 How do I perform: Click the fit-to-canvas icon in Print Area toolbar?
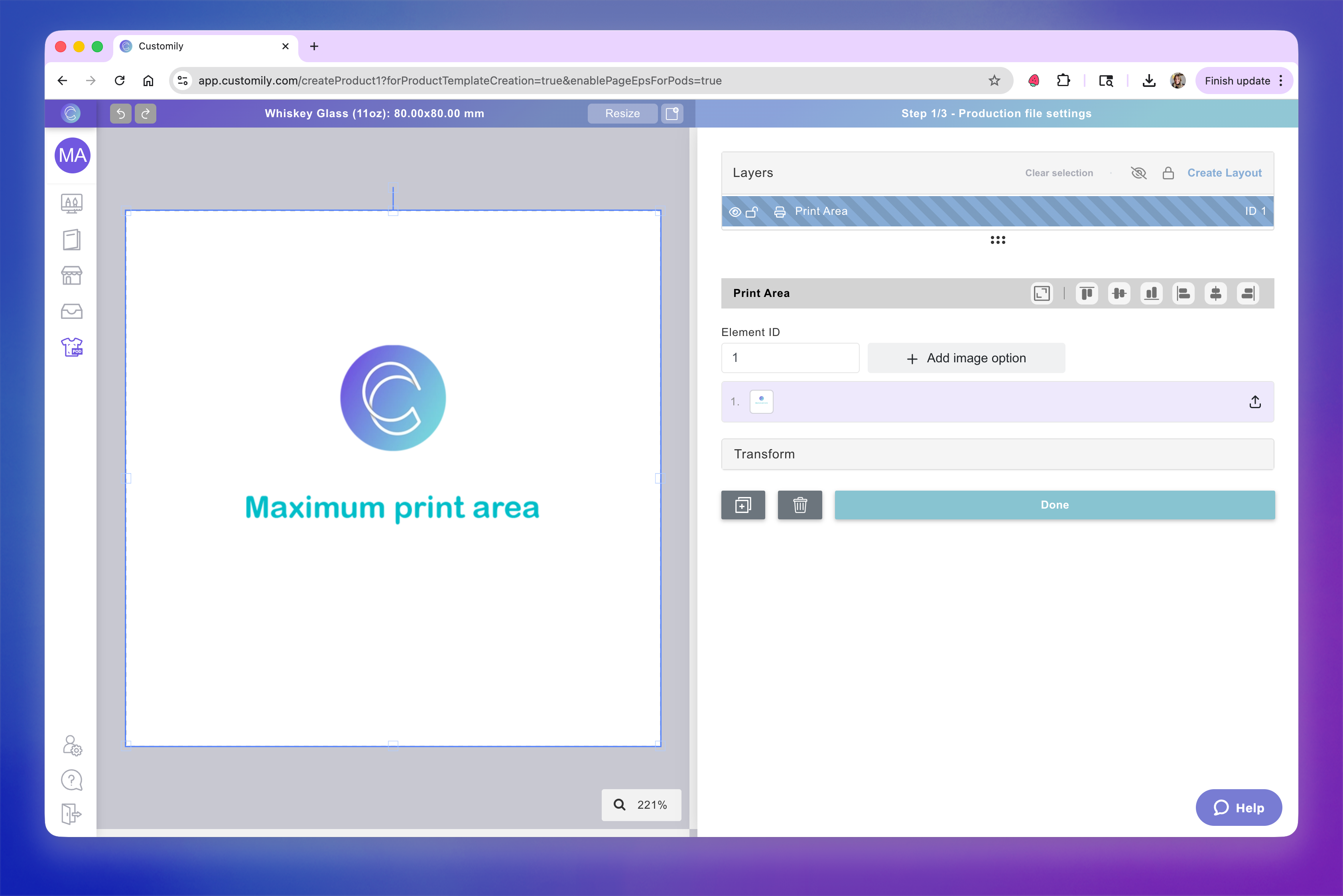click(x=1042, y=293)
